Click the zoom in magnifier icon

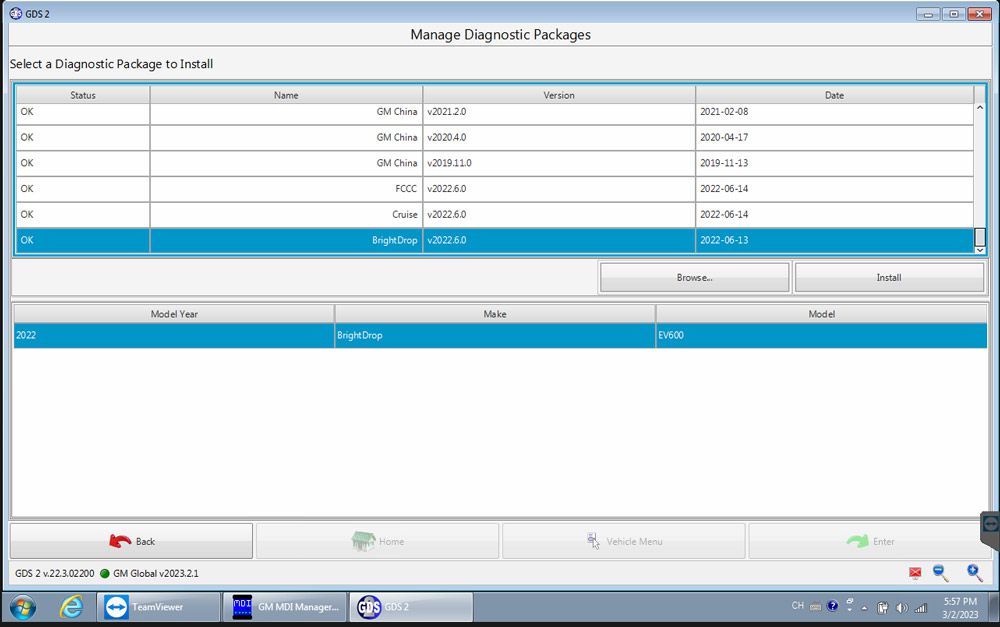coord(974,572)
